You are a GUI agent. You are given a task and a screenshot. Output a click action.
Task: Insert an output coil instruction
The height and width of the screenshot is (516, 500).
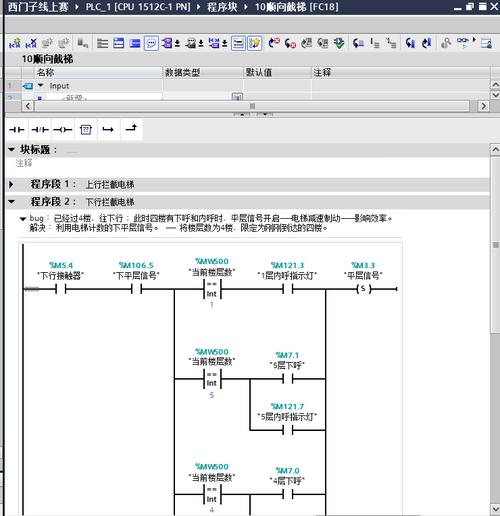(63, 130)
